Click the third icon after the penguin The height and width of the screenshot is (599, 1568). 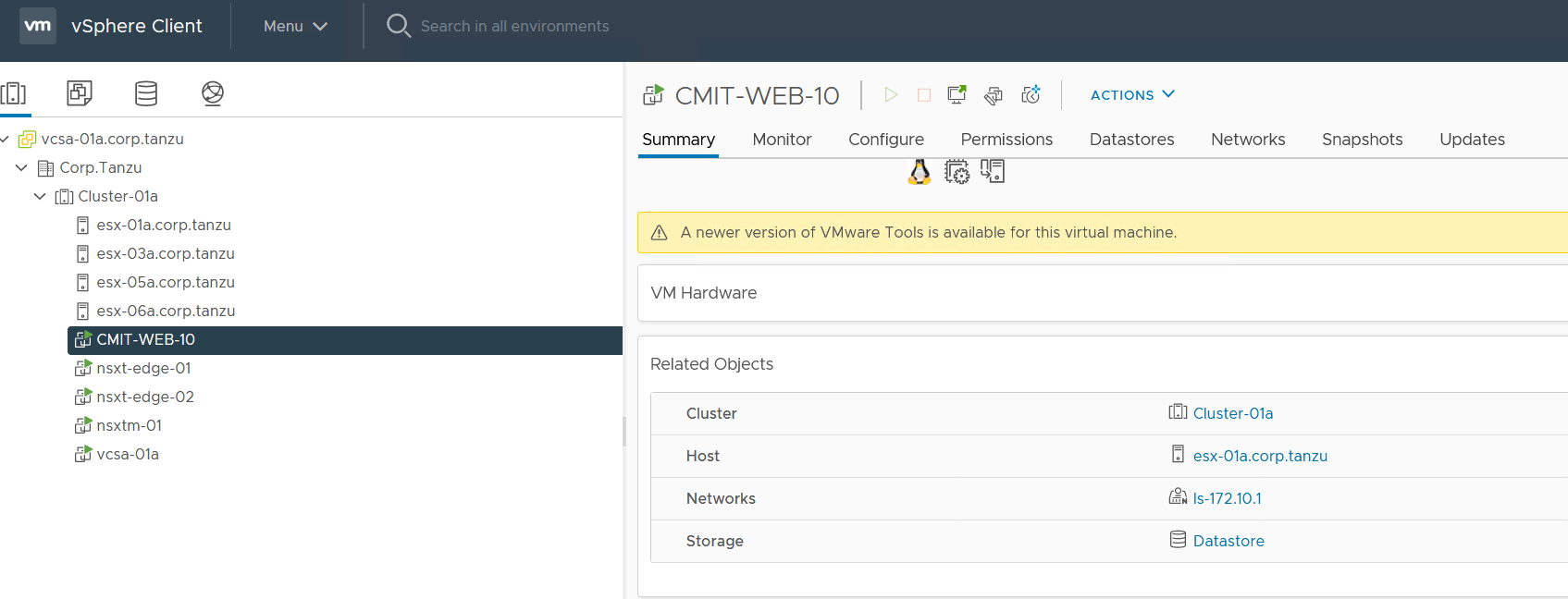pos(993,171)
